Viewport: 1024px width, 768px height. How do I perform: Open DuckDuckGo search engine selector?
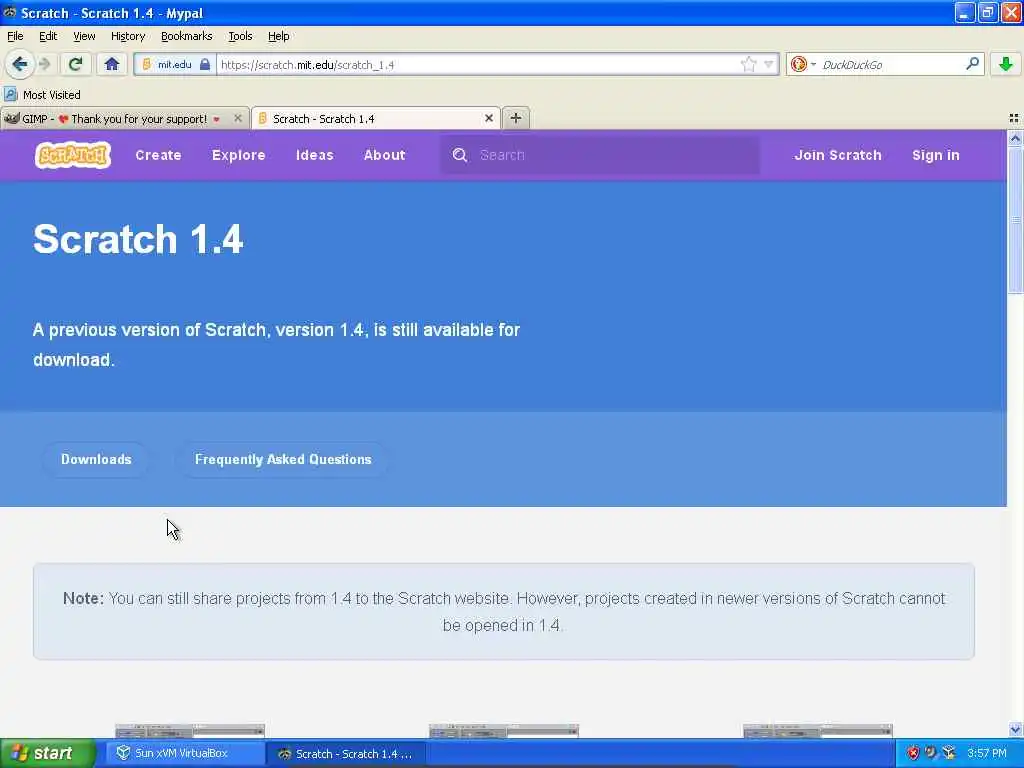pos(803,64)
